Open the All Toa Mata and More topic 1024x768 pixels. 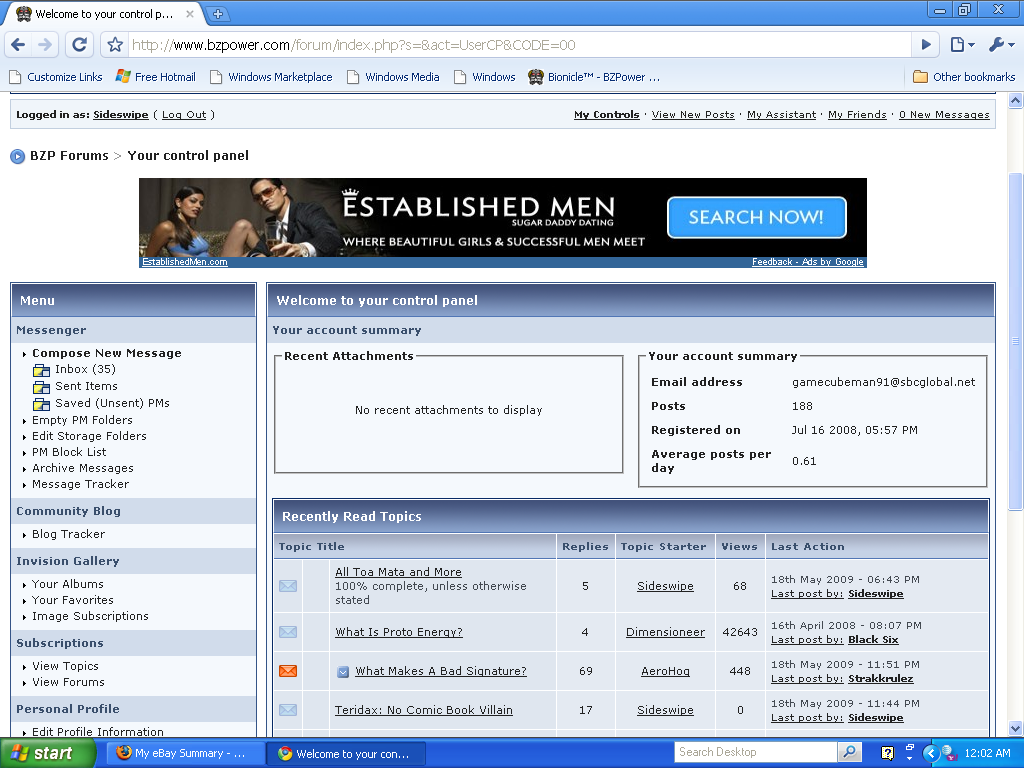398,572
